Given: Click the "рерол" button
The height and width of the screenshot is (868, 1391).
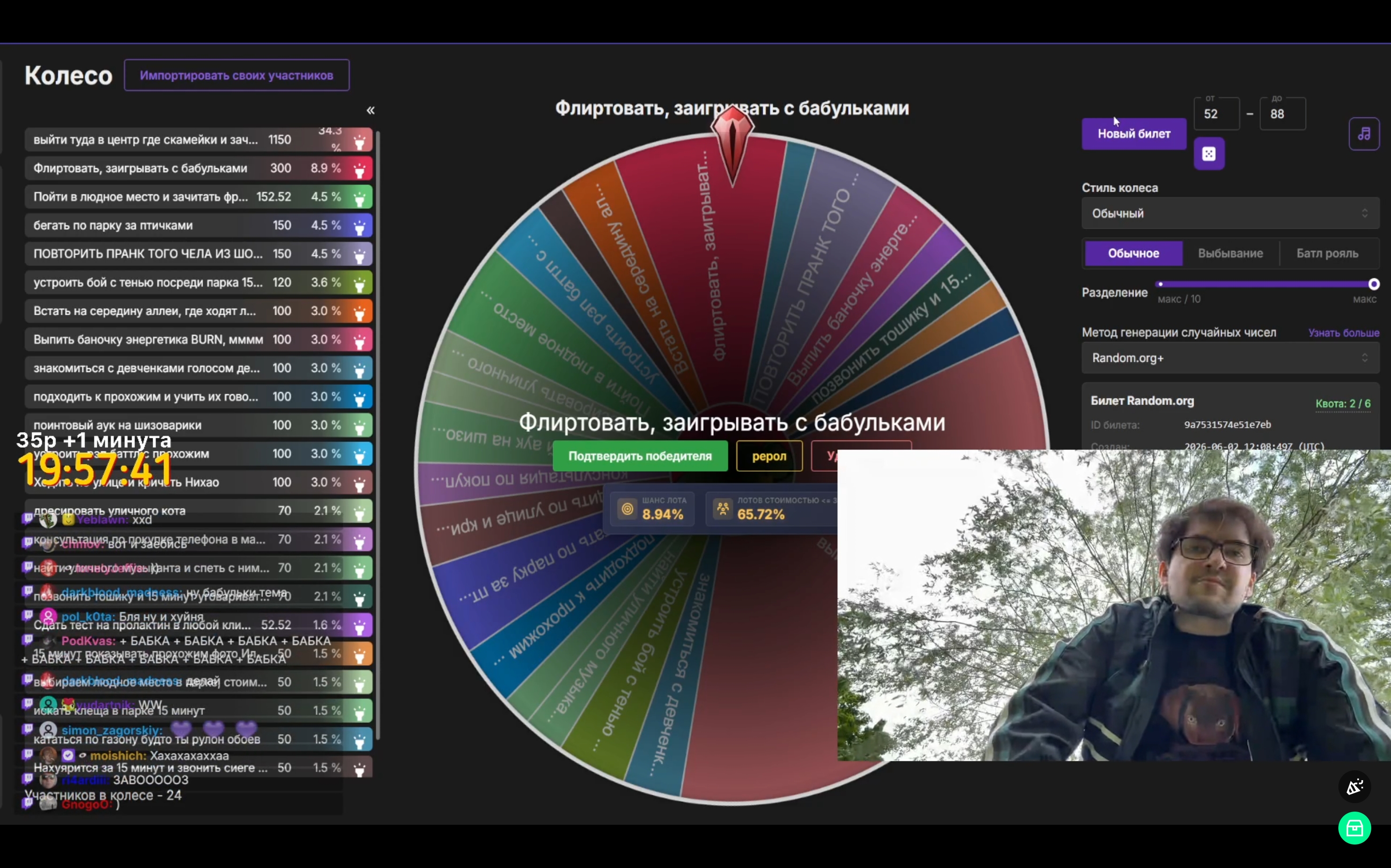Looking at the screenshot, I should [769, 456].
